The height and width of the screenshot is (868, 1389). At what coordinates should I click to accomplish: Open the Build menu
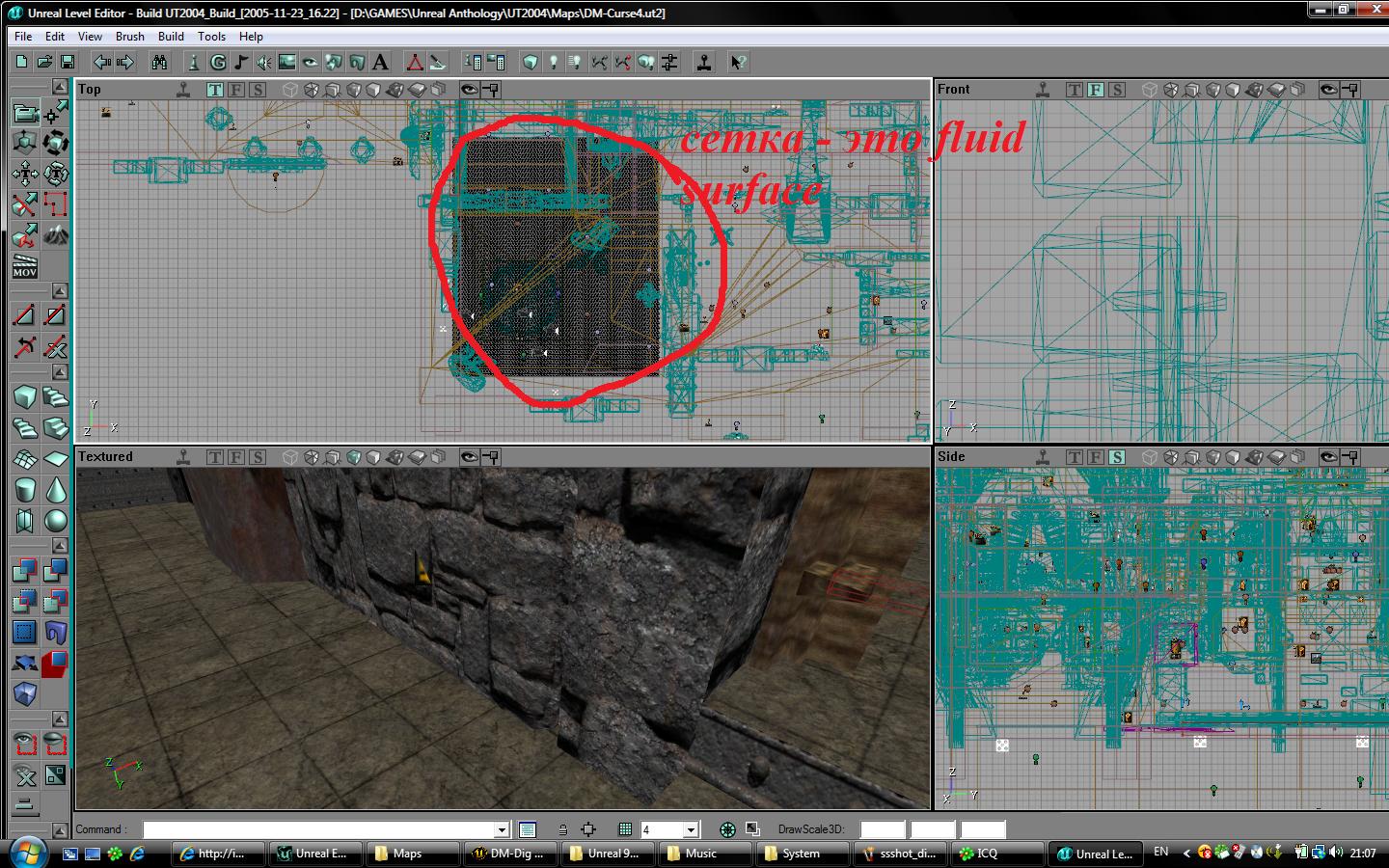click(x=171, y=37)
